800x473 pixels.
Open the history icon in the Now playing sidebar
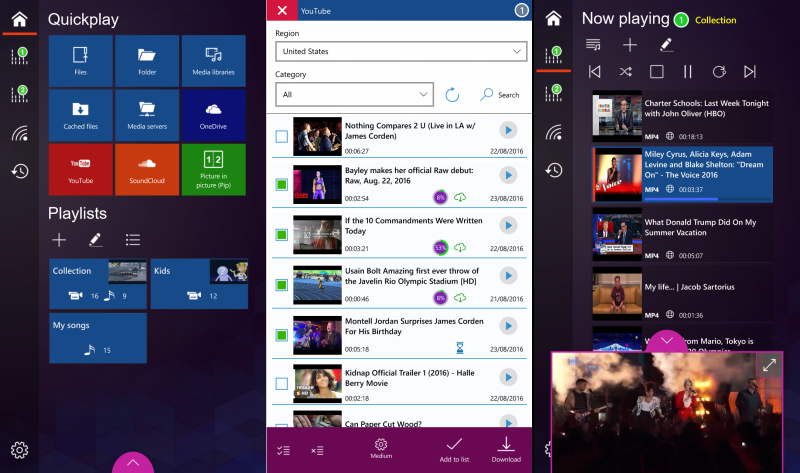click(x=554, y=170)
